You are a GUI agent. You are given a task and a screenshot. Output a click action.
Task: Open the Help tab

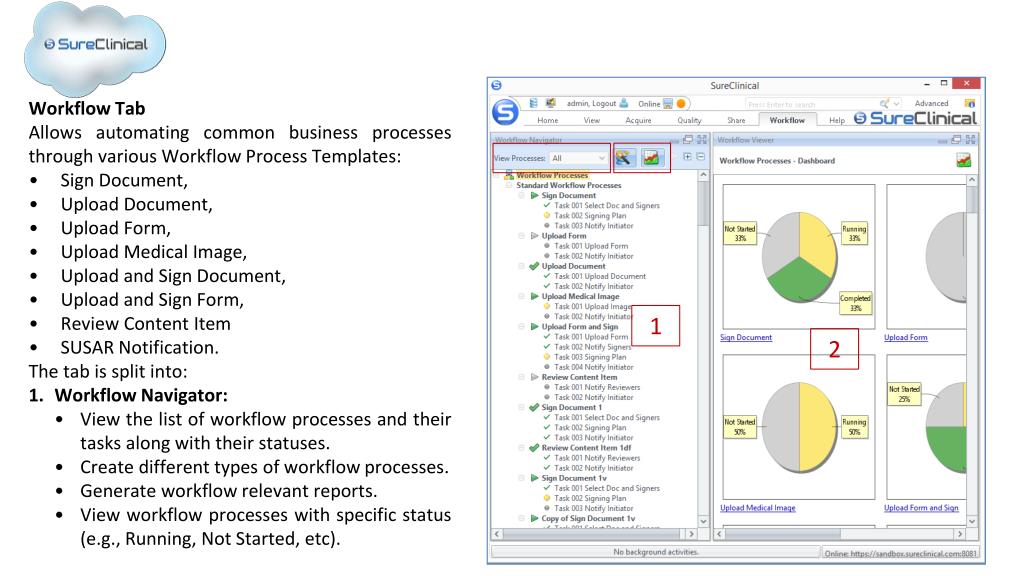(837, 120)
